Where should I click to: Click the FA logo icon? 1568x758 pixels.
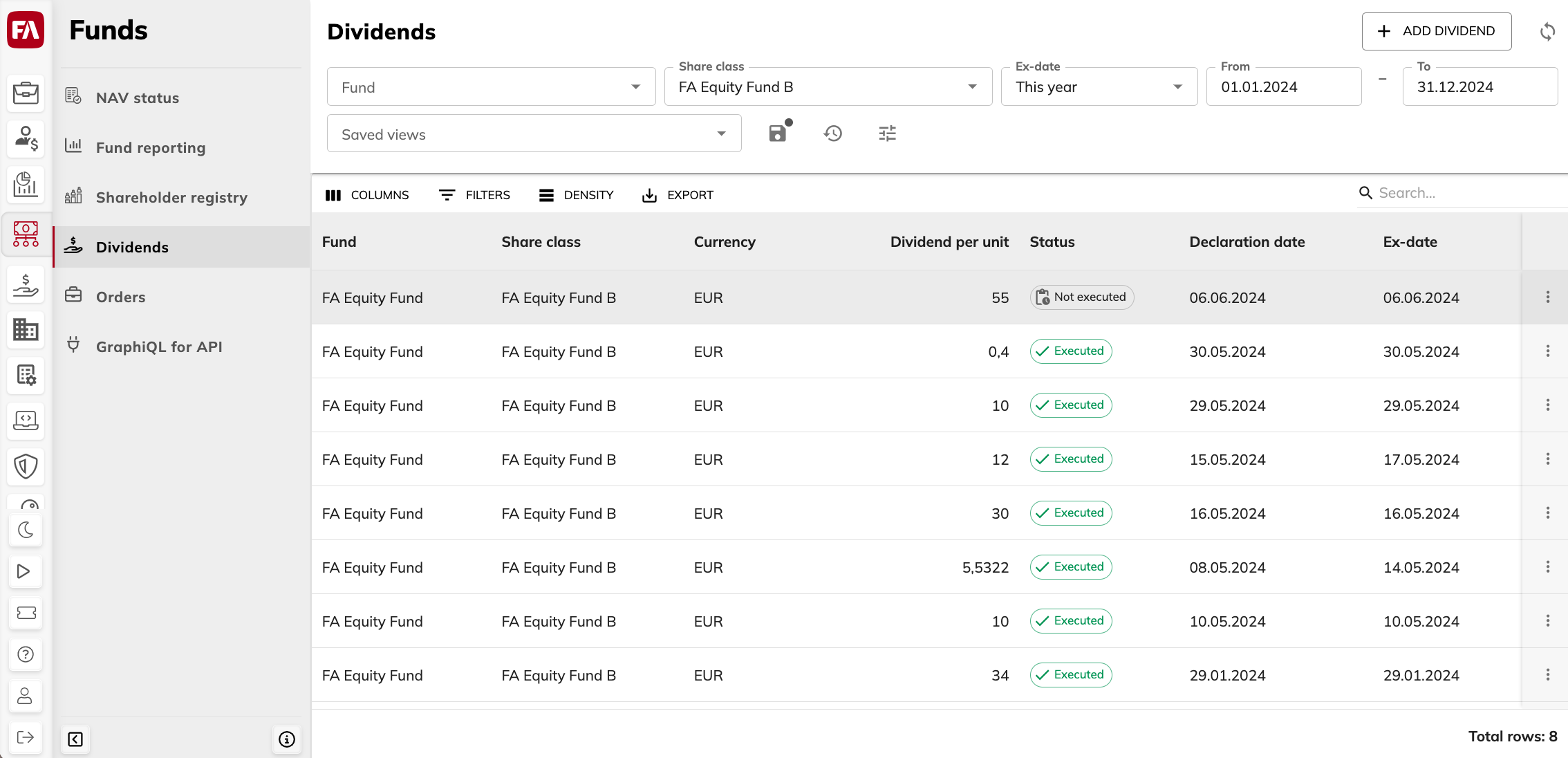click(26, 30)
